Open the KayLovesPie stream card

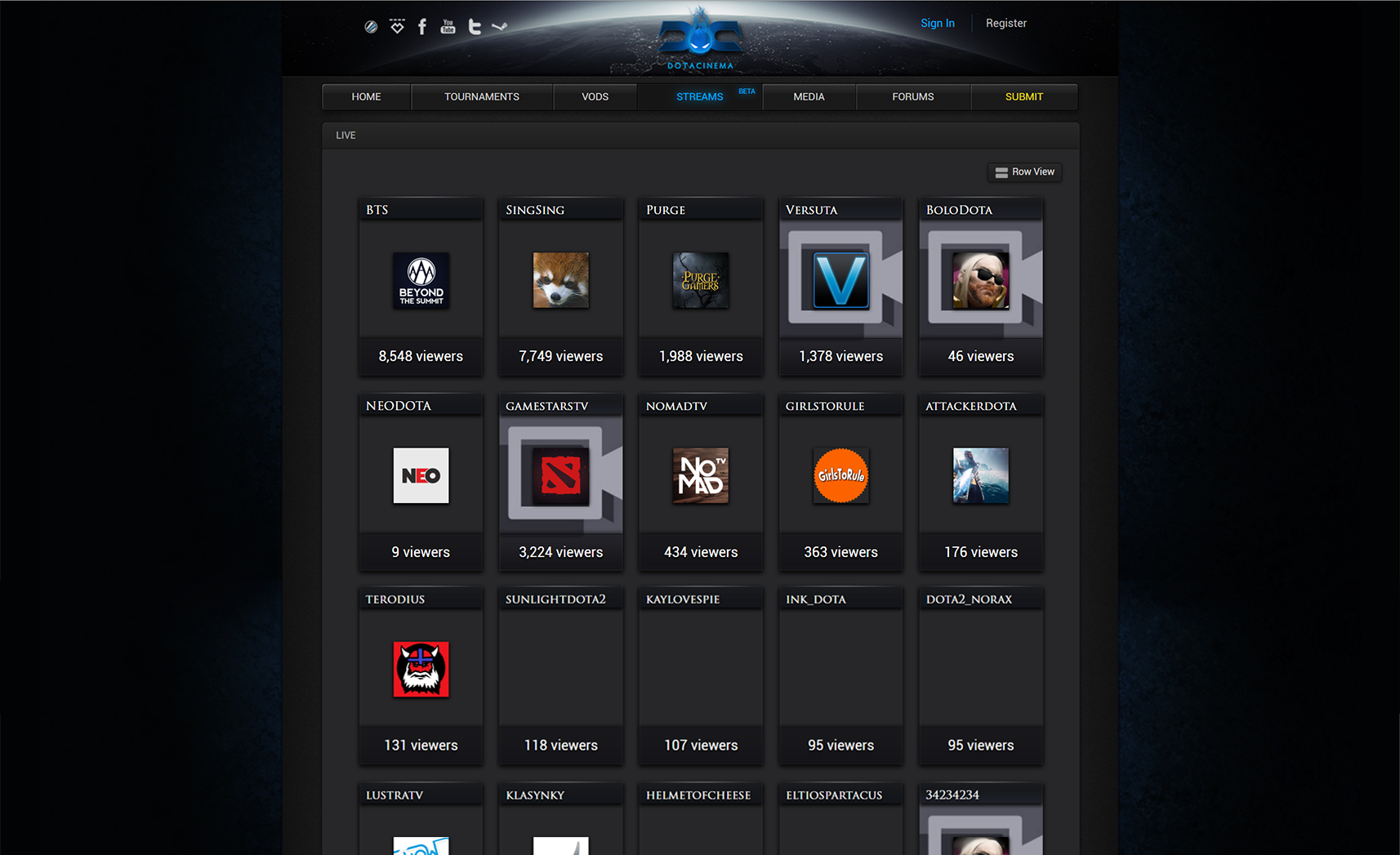[x=700, y=676]
